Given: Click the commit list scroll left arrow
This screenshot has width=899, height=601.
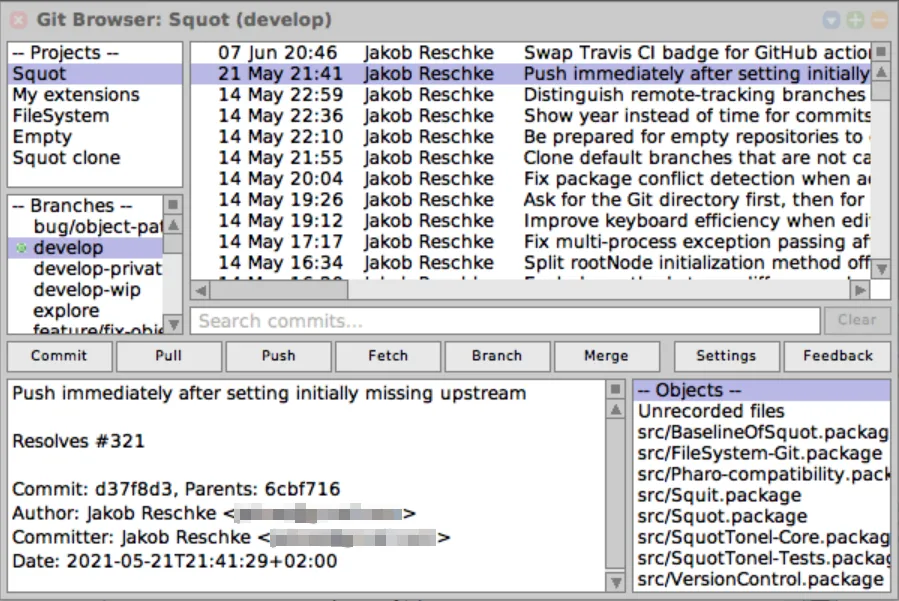Looking at the screenshot, I should click(201, 290).
